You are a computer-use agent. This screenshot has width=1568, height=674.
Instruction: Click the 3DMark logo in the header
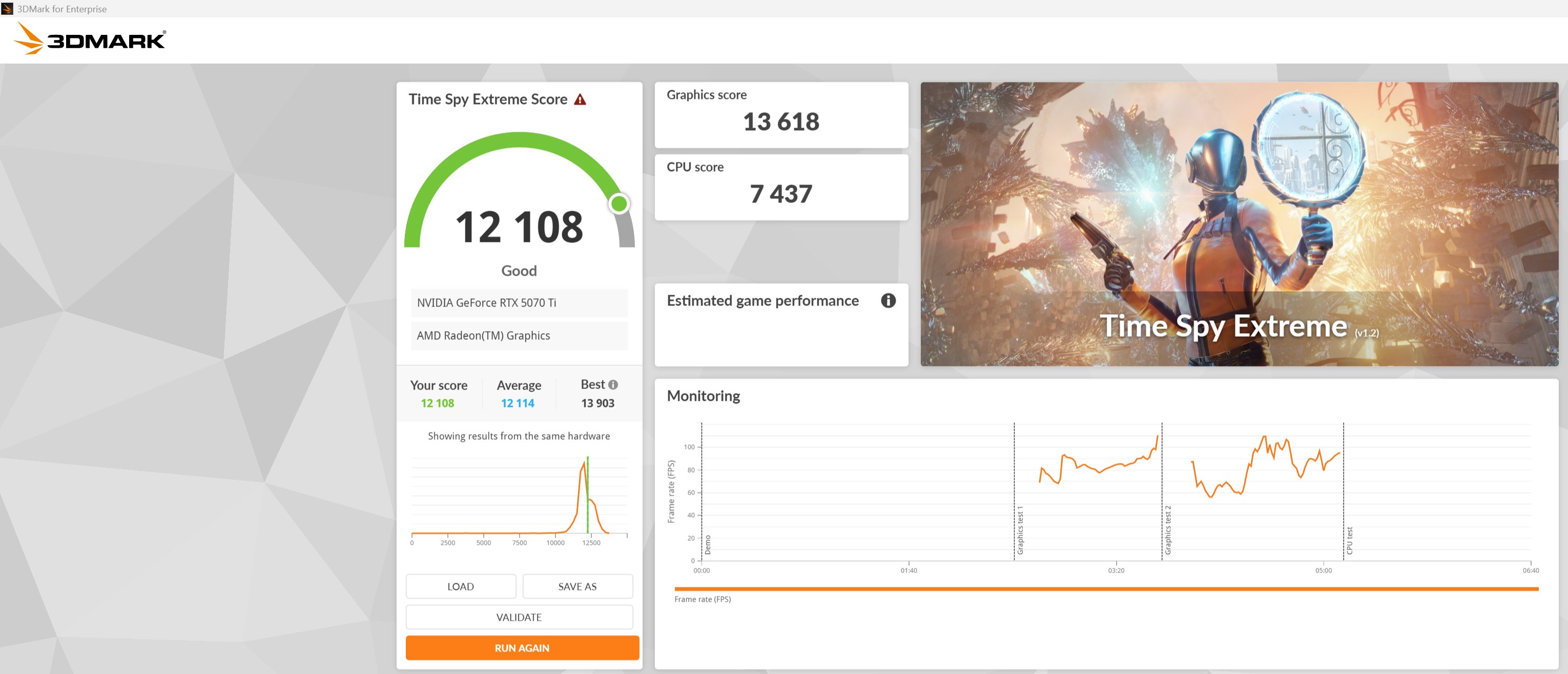pos(90,39)
